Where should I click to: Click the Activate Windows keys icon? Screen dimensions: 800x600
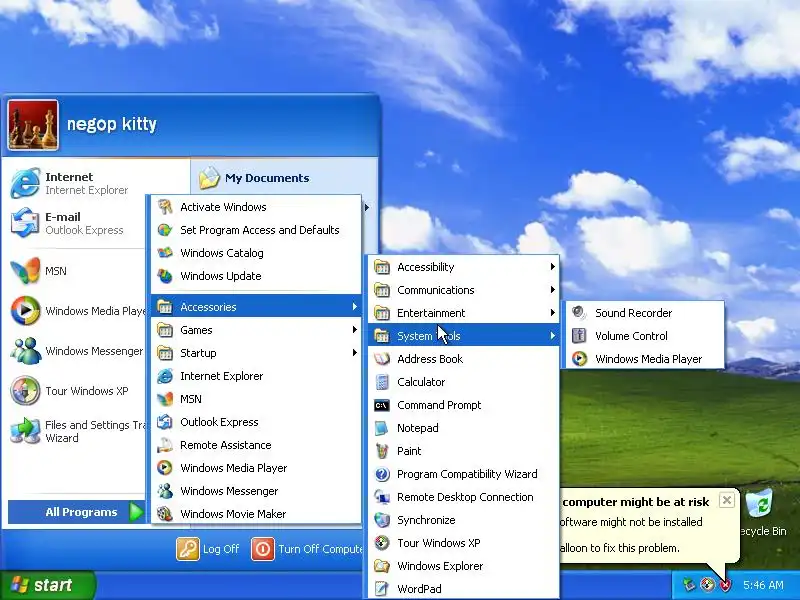(x=165, y=207)
